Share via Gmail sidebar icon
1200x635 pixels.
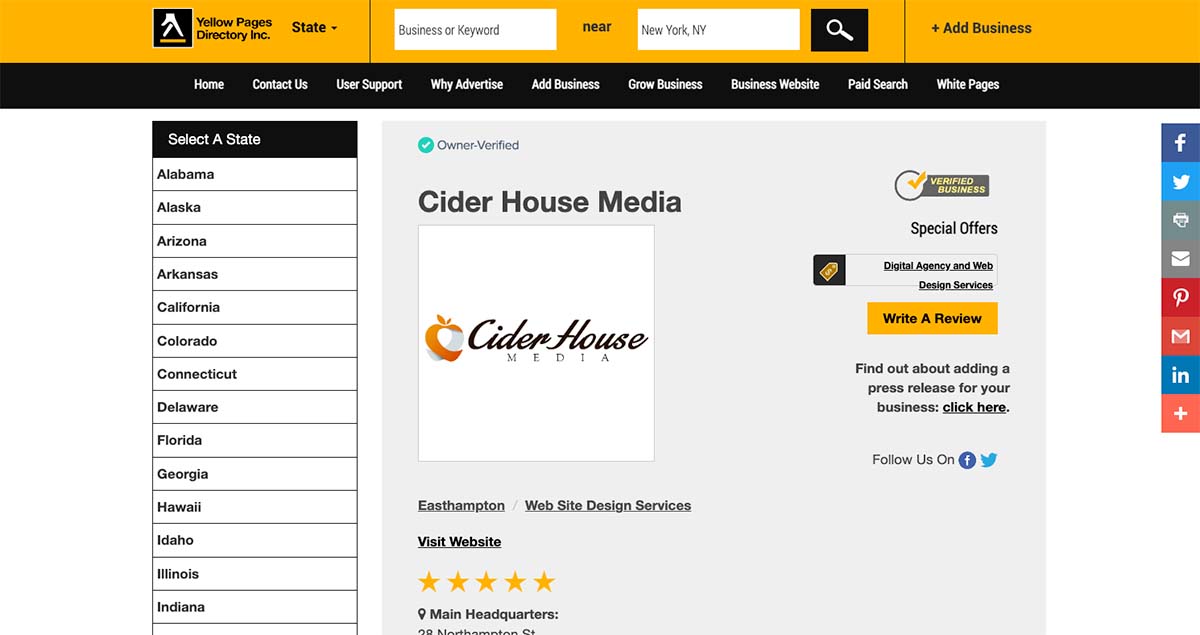click(x=1180, y=336)
